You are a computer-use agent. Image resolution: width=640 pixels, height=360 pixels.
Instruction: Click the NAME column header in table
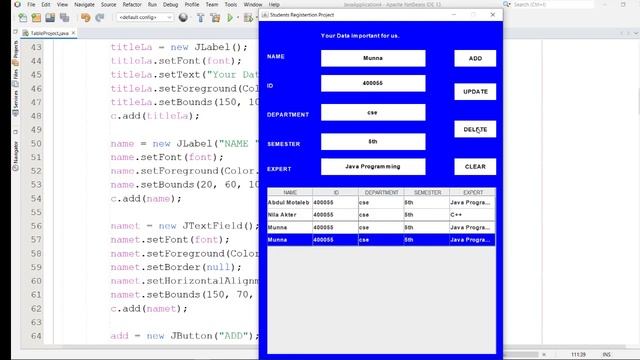(x=290, y=192)
